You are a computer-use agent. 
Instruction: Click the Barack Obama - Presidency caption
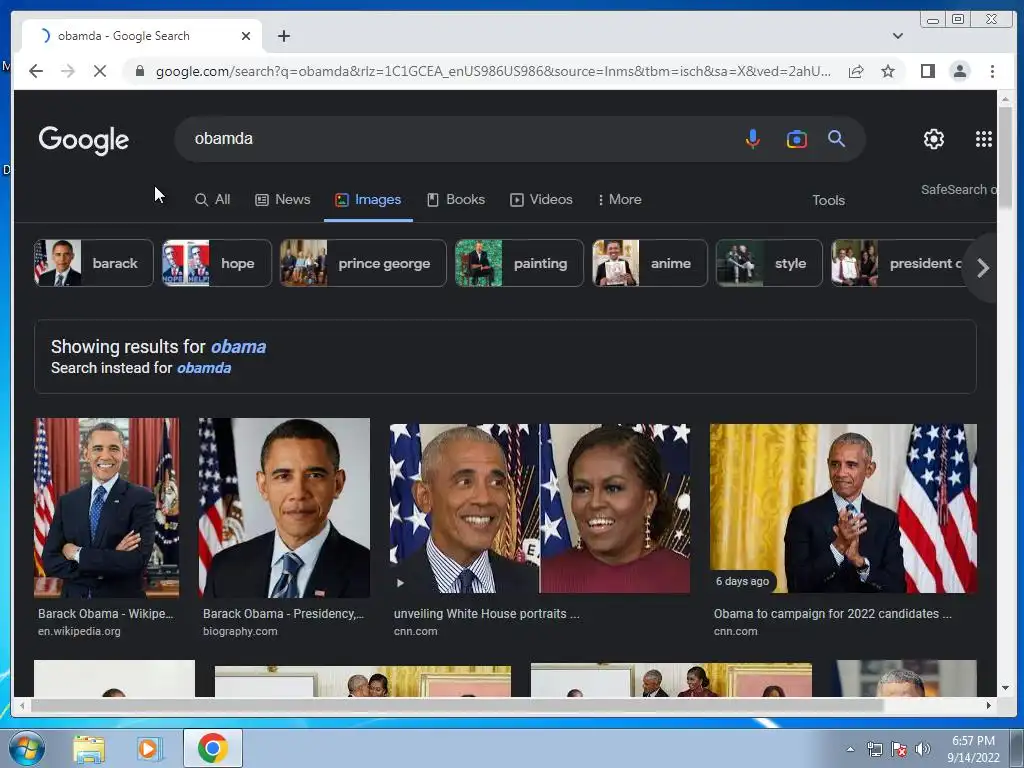(283, 614)
